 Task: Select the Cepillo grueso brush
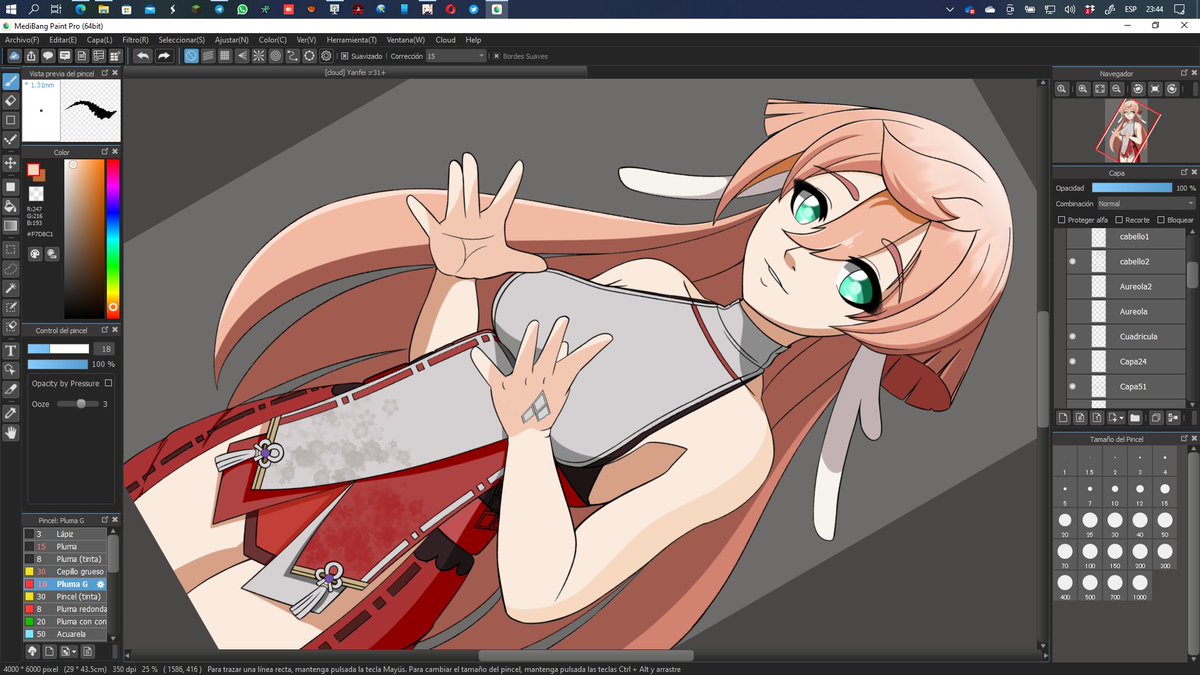[65, 571]
